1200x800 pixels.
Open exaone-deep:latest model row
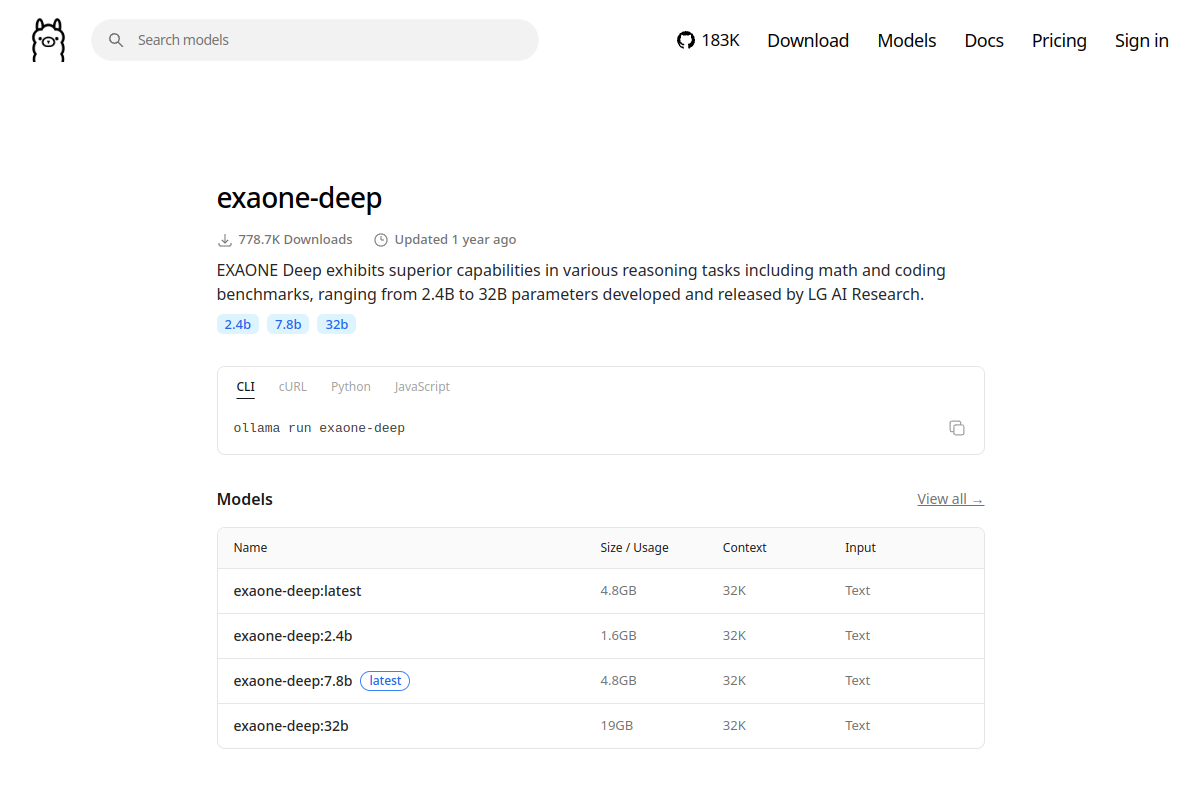pyautogui.click(x=601, y=591)
